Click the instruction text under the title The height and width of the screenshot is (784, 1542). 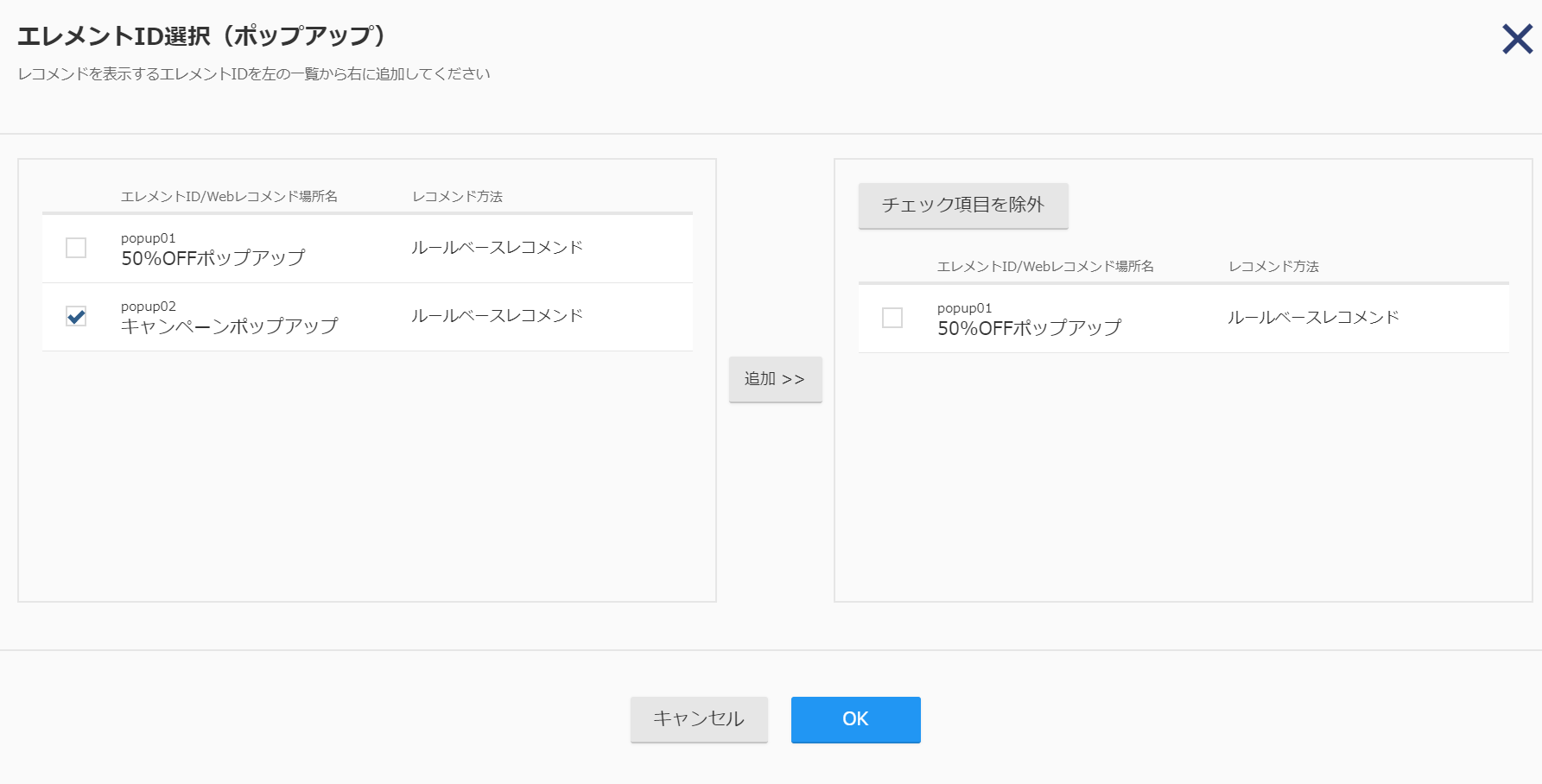[254, 74]
